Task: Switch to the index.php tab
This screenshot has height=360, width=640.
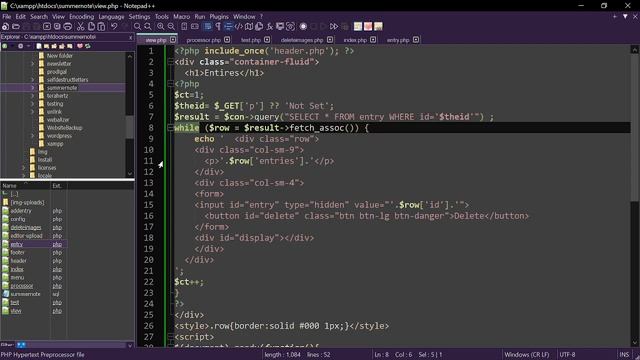Action: pyautogui.click(x=355, y=40)
